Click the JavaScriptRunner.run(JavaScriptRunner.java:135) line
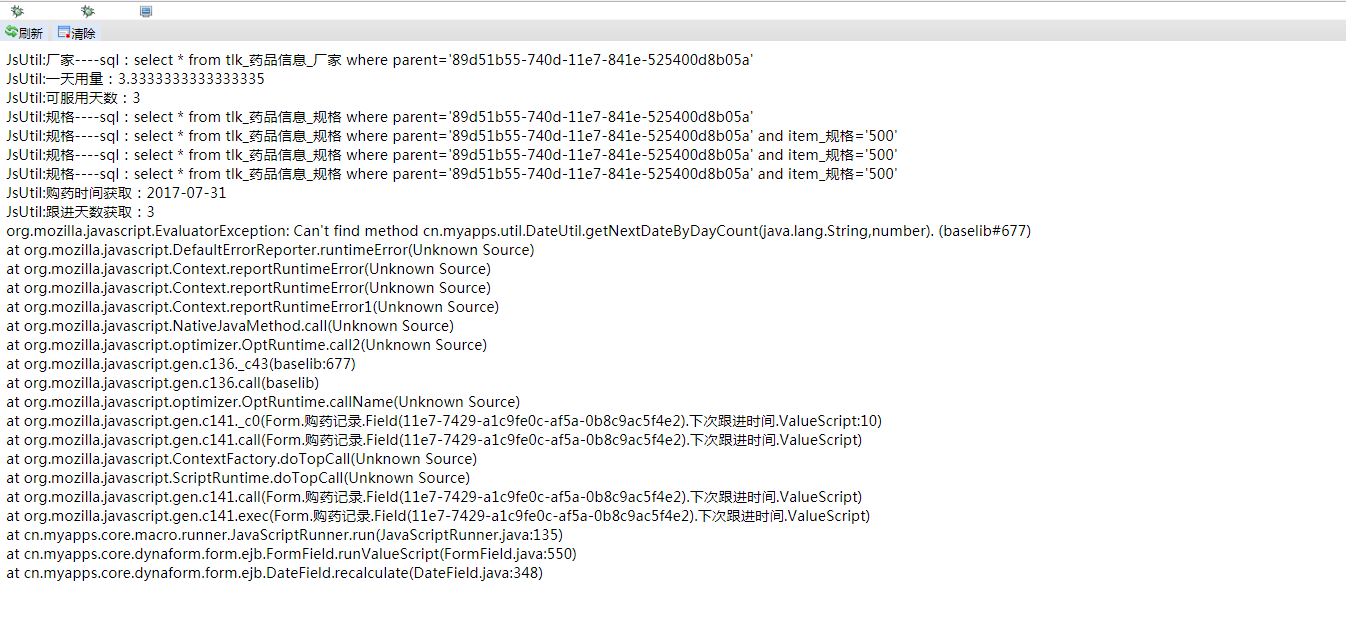 pyautogui.click(x=284, y=535)
